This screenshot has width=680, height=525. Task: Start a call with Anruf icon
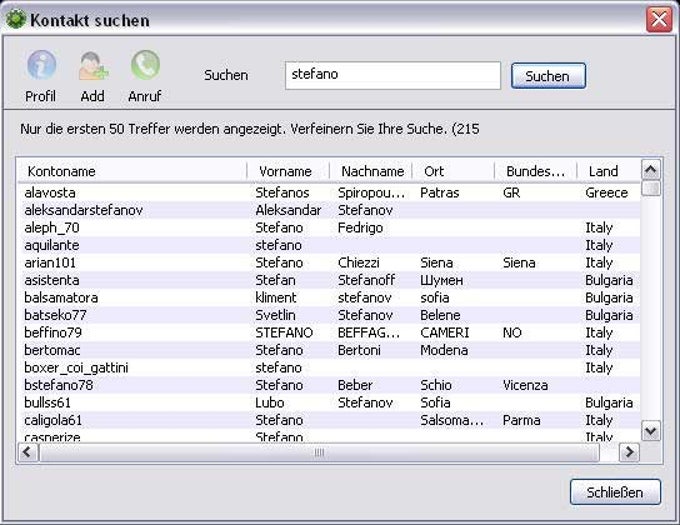(x=145, y=65)
